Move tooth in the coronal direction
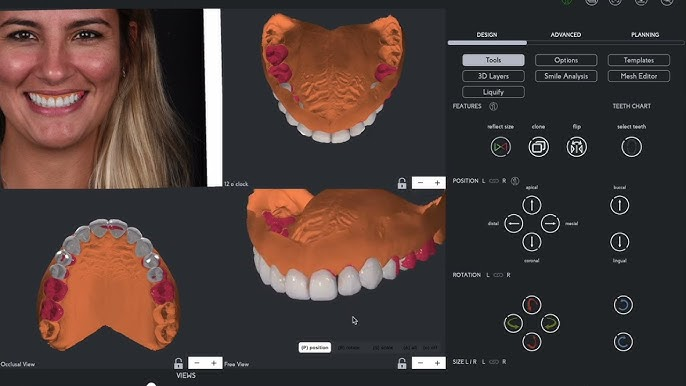Screen dimensions: 686x386 (x=532, y=242)
